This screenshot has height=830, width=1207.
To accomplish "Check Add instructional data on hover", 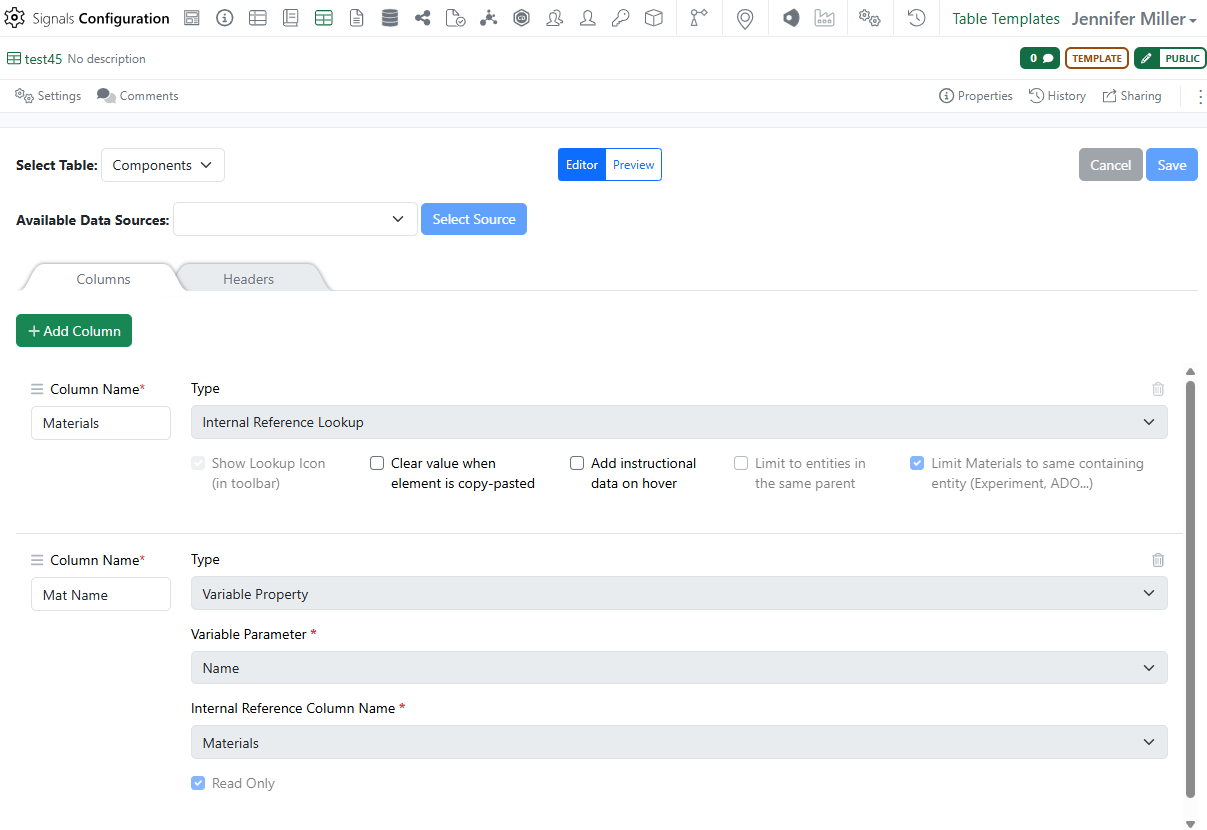I will pos(577,463).
